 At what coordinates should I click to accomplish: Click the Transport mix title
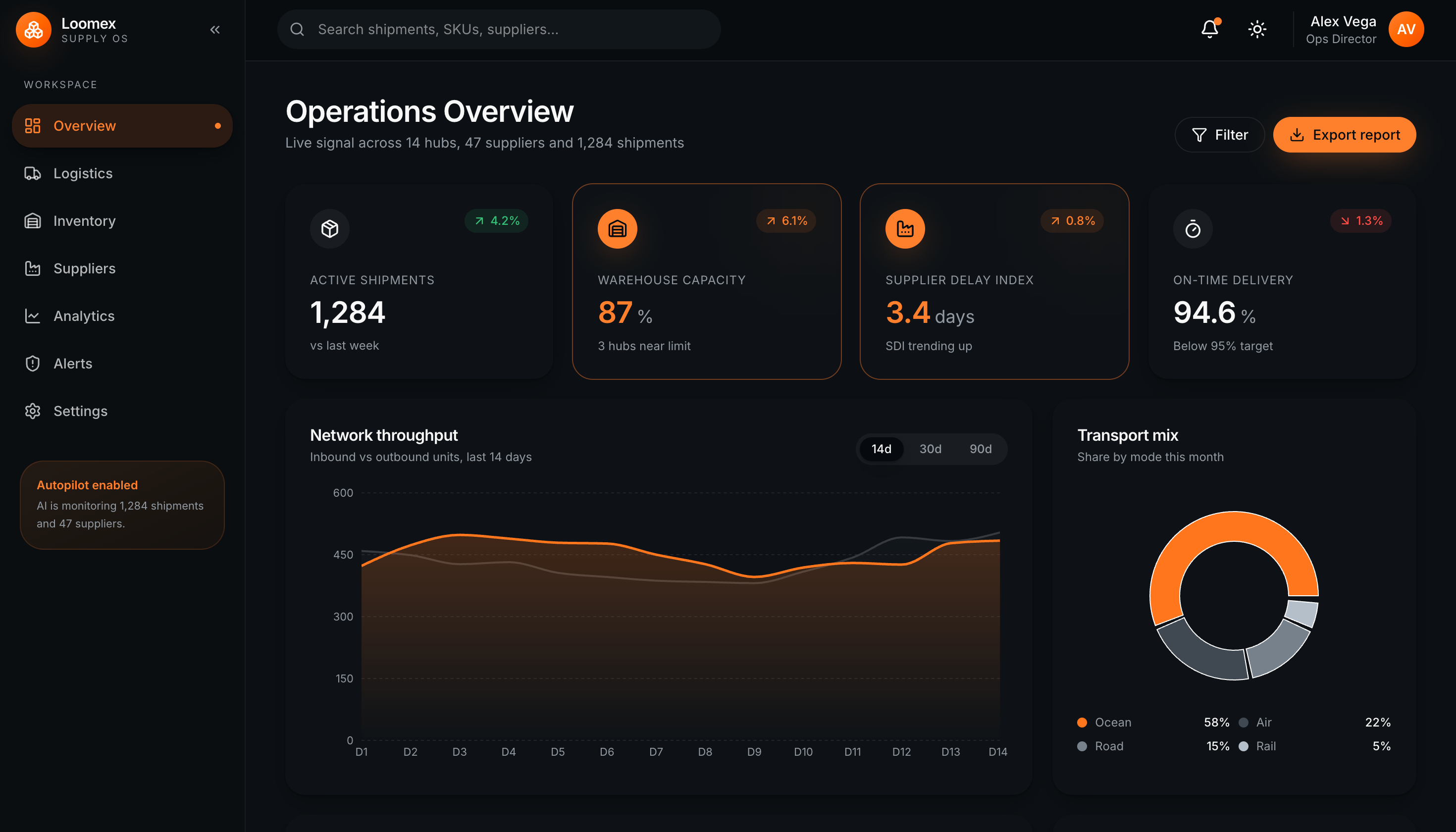point(1128,435)
